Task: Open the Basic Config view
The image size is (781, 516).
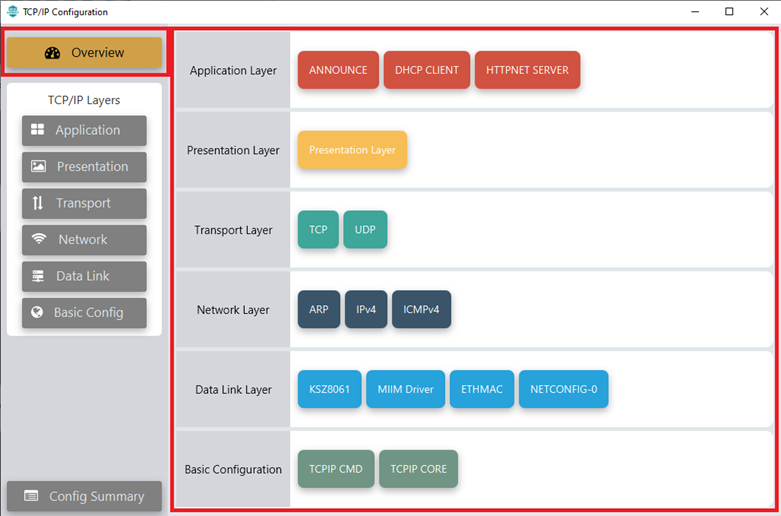Action: [84, 313]
